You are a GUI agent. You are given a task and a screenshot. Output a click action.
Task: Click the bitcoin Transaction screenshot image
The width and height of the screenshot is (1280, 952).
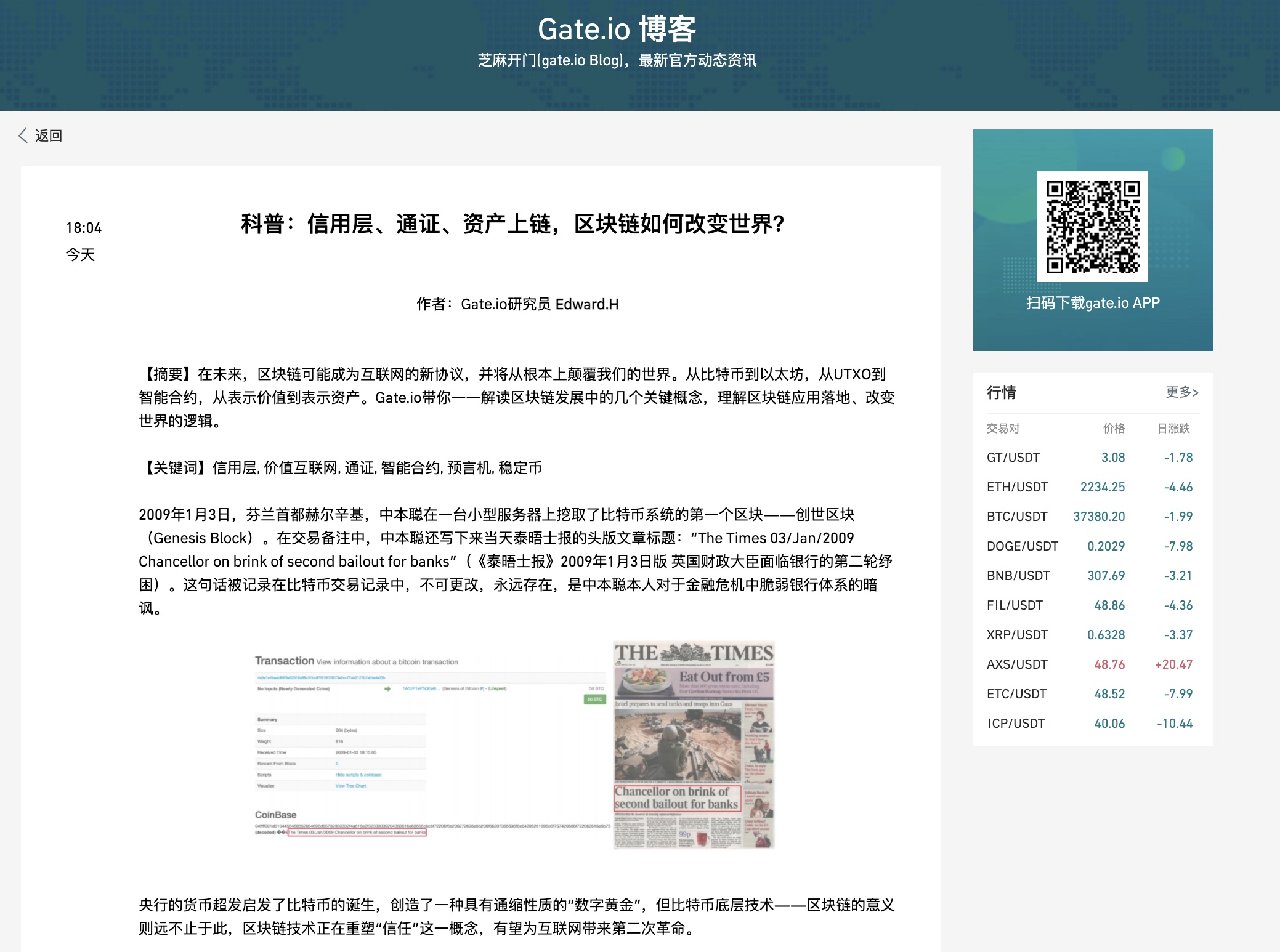pyautogui.click(x=432, y=746)
